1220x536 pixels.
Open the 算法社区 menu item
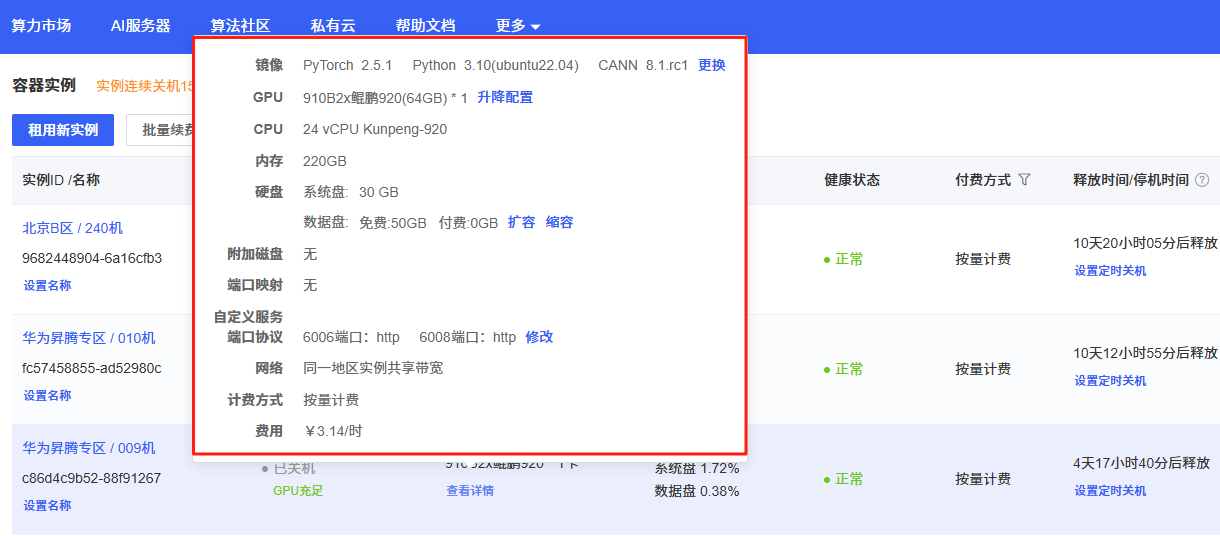240,26
